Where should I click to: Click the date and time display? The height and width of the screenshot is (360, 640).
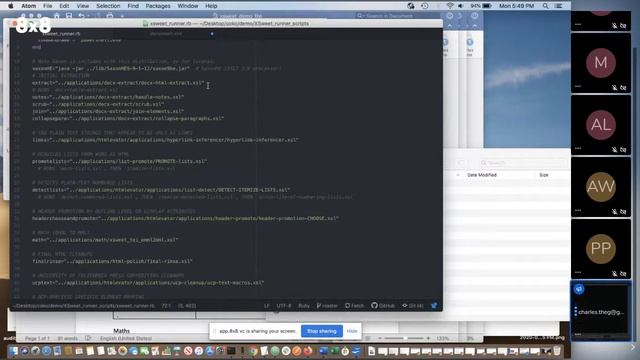coord(516,6)
